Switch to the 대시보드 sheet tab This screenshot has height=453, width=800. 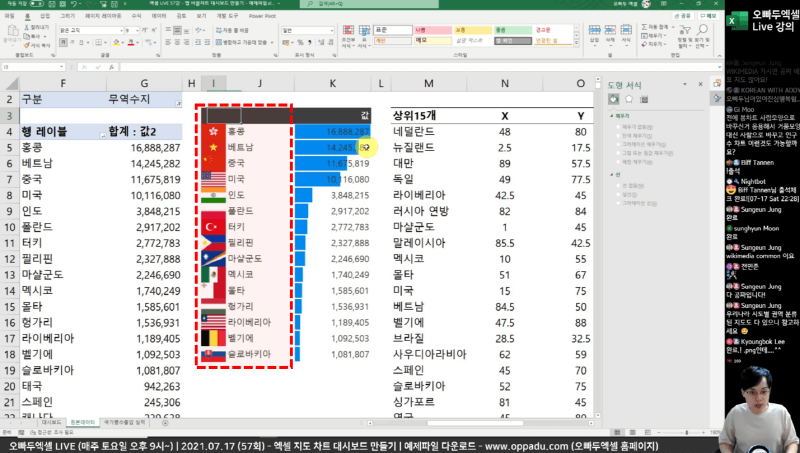click(52, 422)
